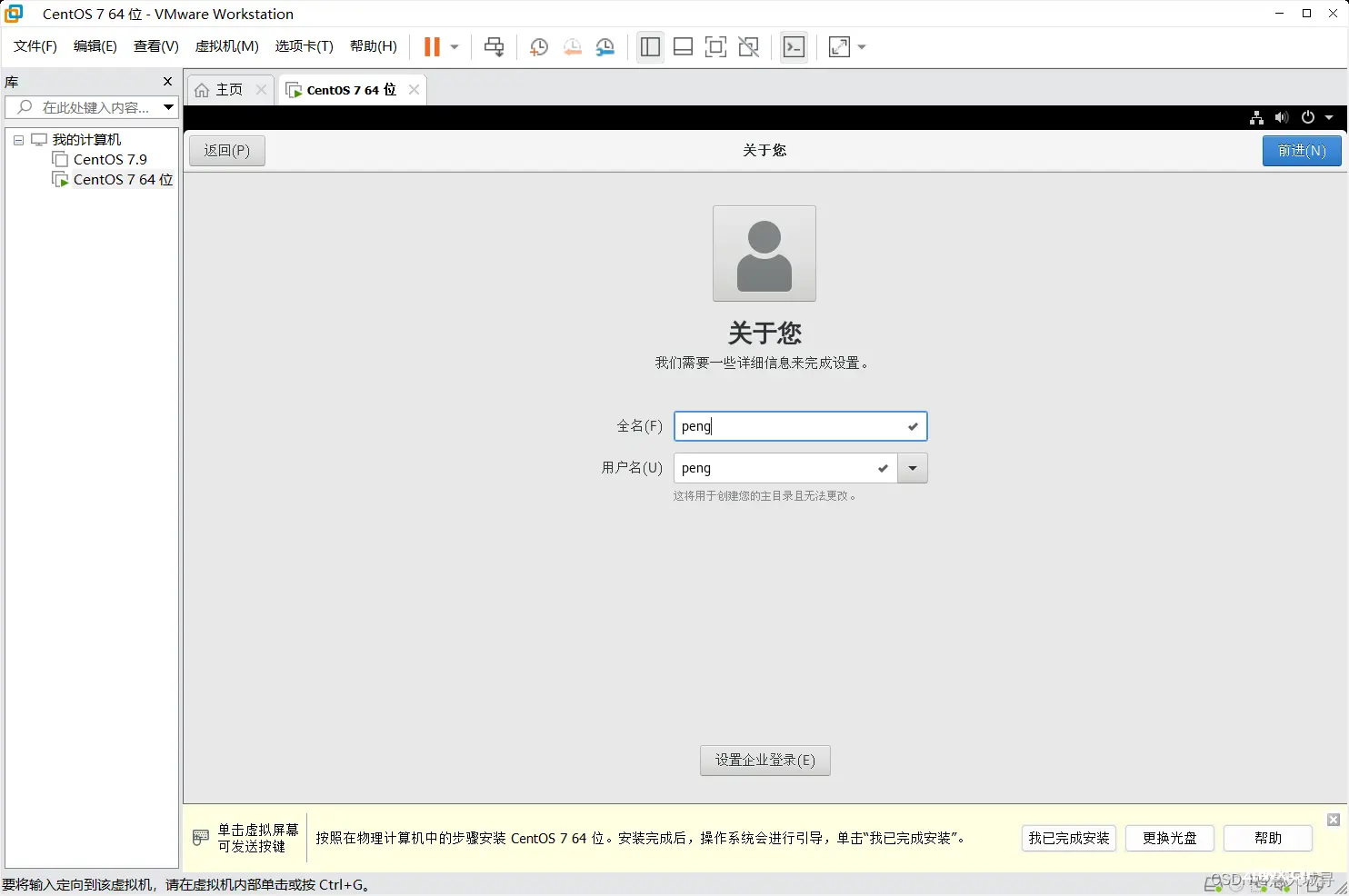Click the 前进(N) button
This screenshot has width=1349, height=896.
[x=1302, y=151]
